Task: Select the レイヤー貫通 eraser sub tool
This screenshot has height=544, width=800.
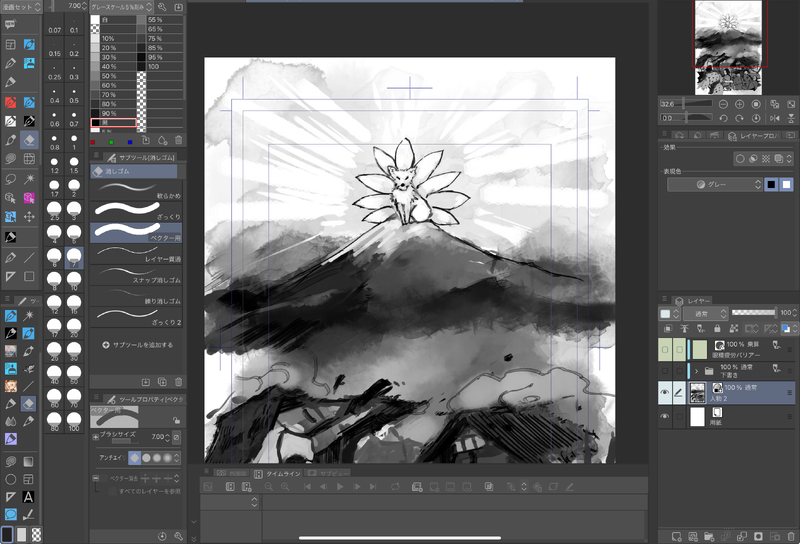Action: [136, 254]
